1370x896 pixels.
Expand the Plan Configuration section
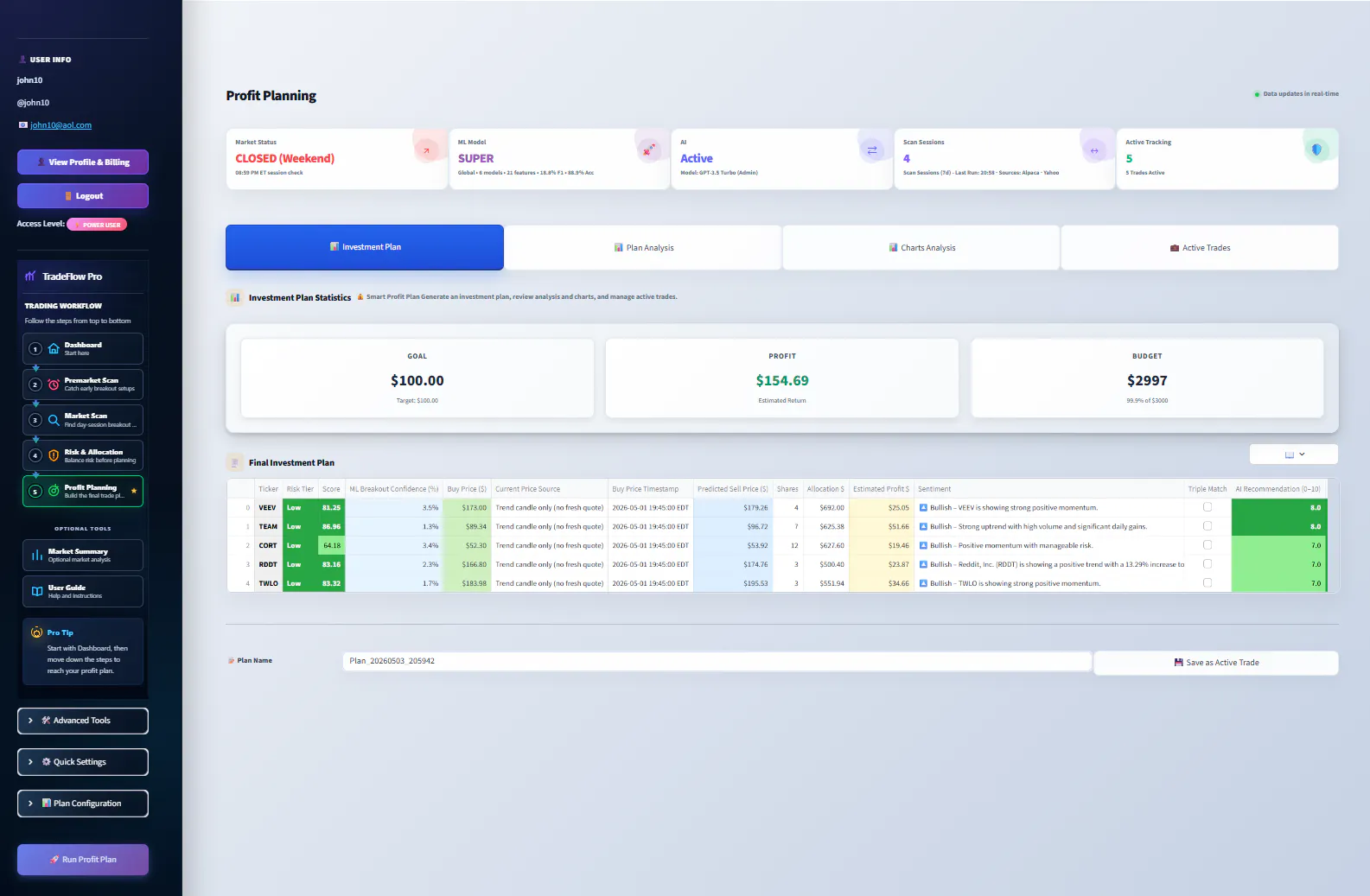pos(83,804)
